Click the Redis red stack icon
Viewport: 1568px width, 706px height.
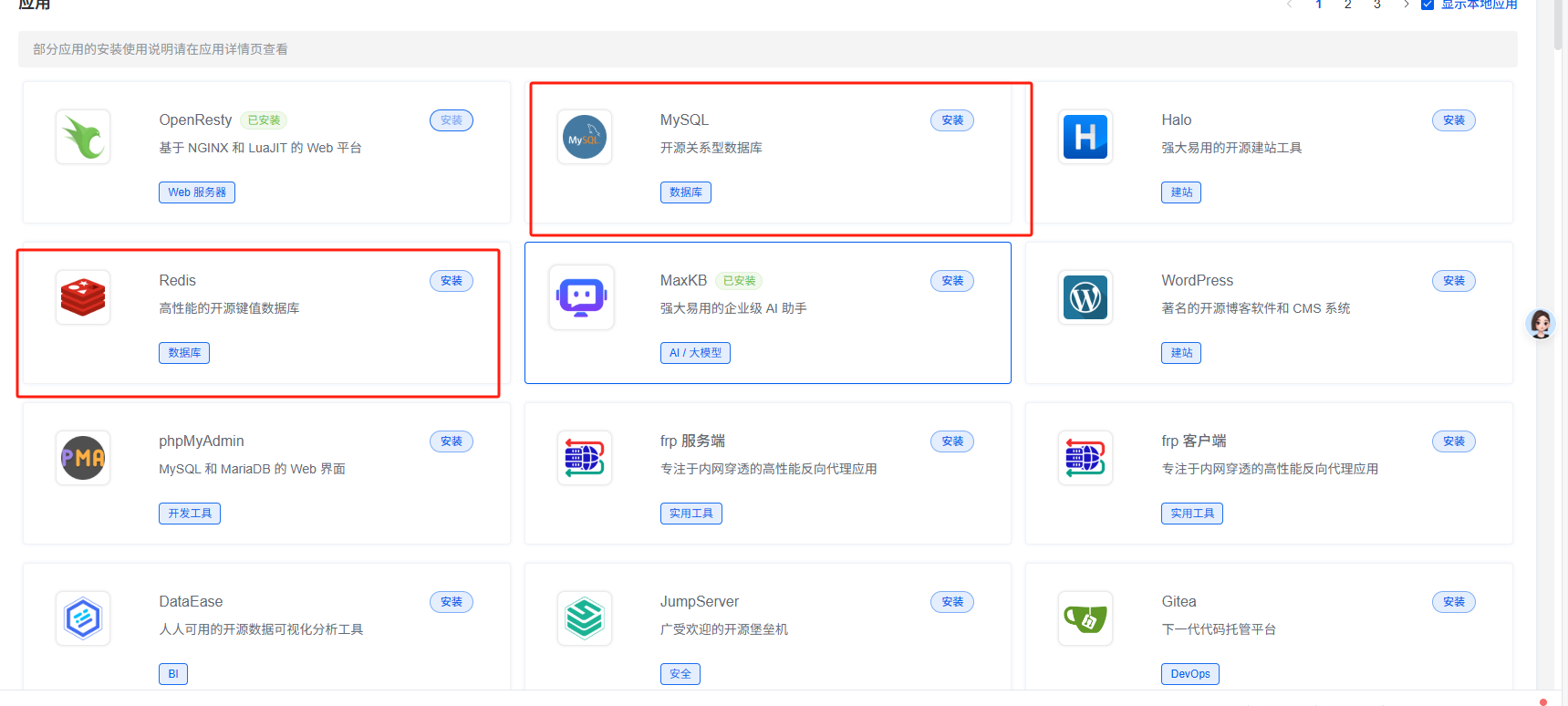coord(83,297)
